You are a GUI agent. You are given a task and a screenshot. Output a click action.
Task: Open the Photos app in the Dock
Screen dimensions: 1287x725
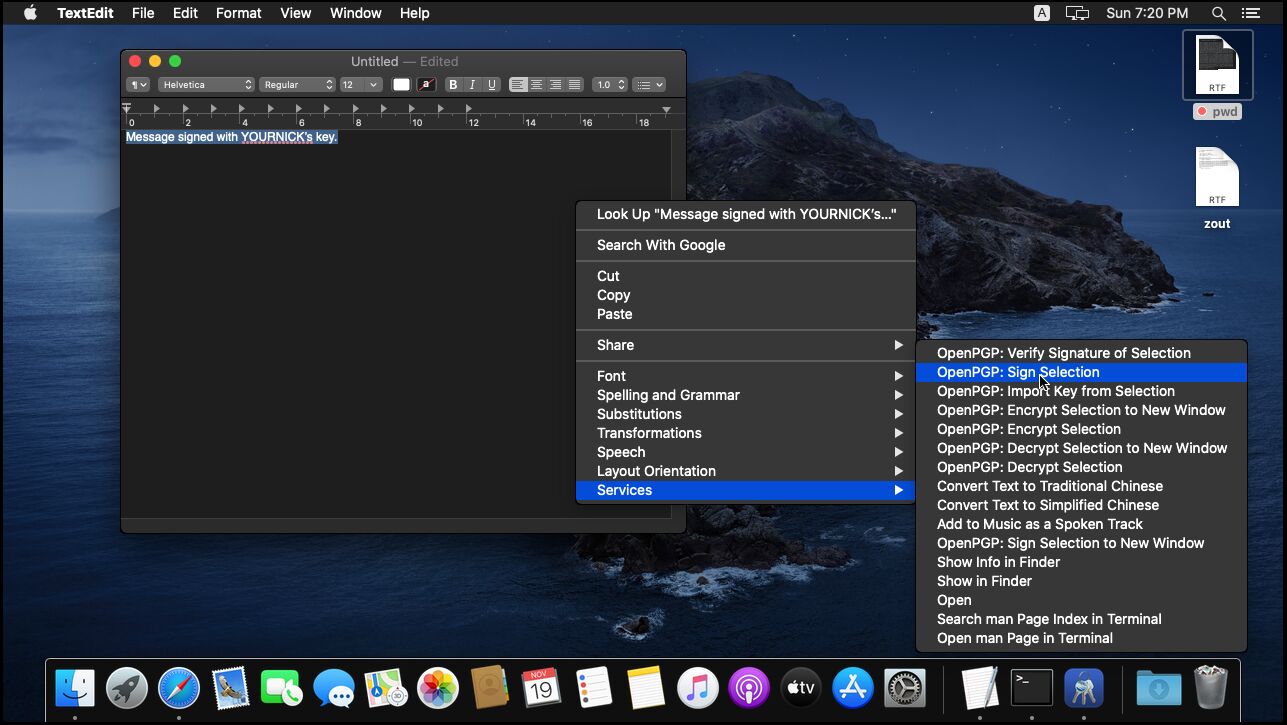click(x=437, y=688)
